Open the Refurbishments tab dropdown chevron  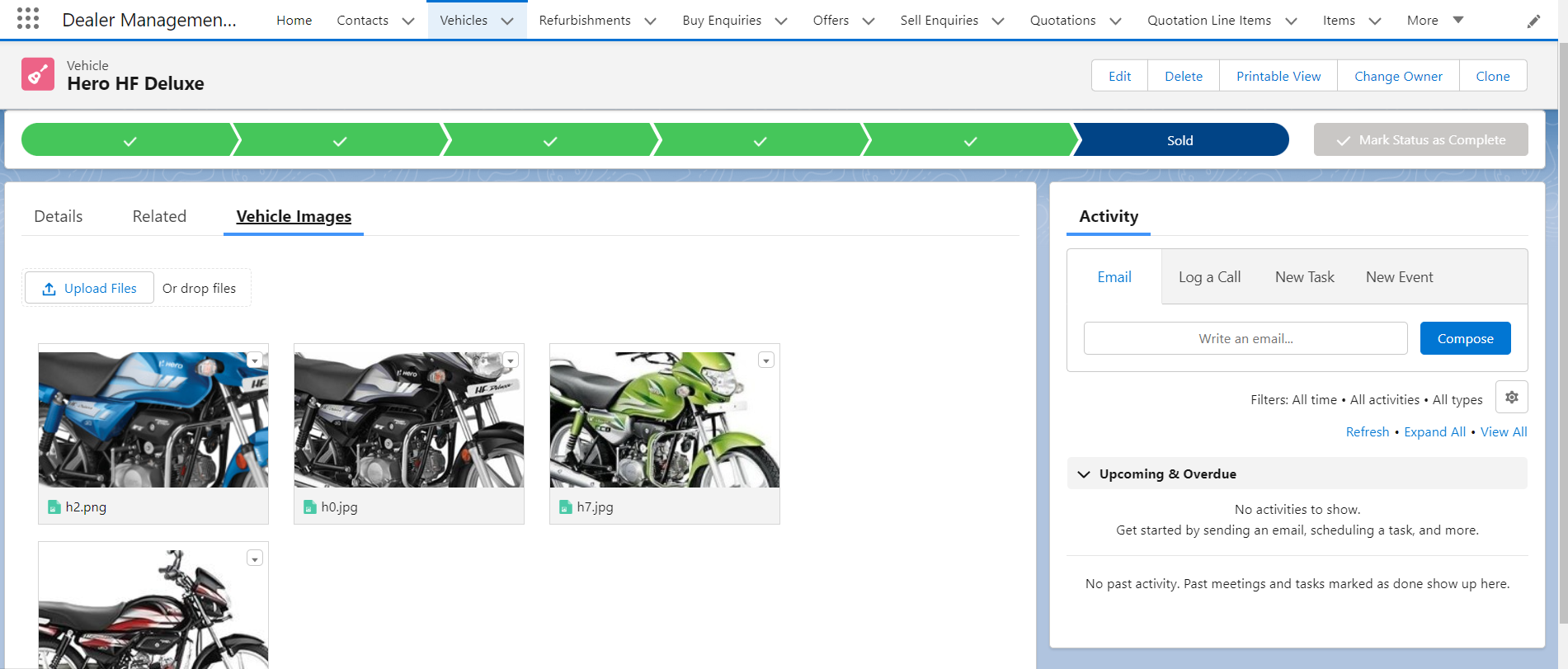(651, 21)
